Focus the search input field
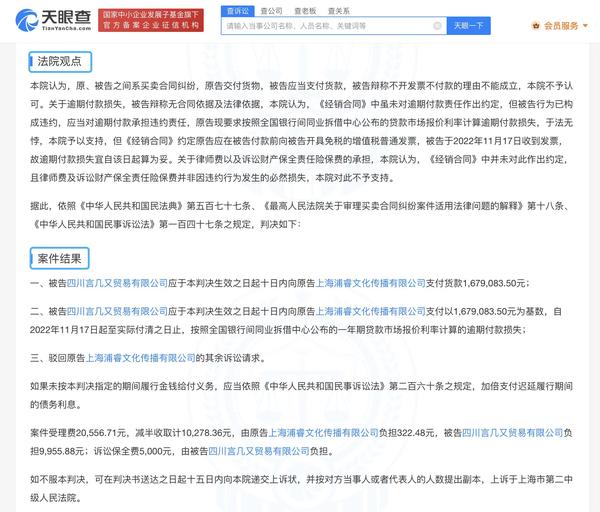This screenshot has height=512, width=600. [x=334, y=26]
